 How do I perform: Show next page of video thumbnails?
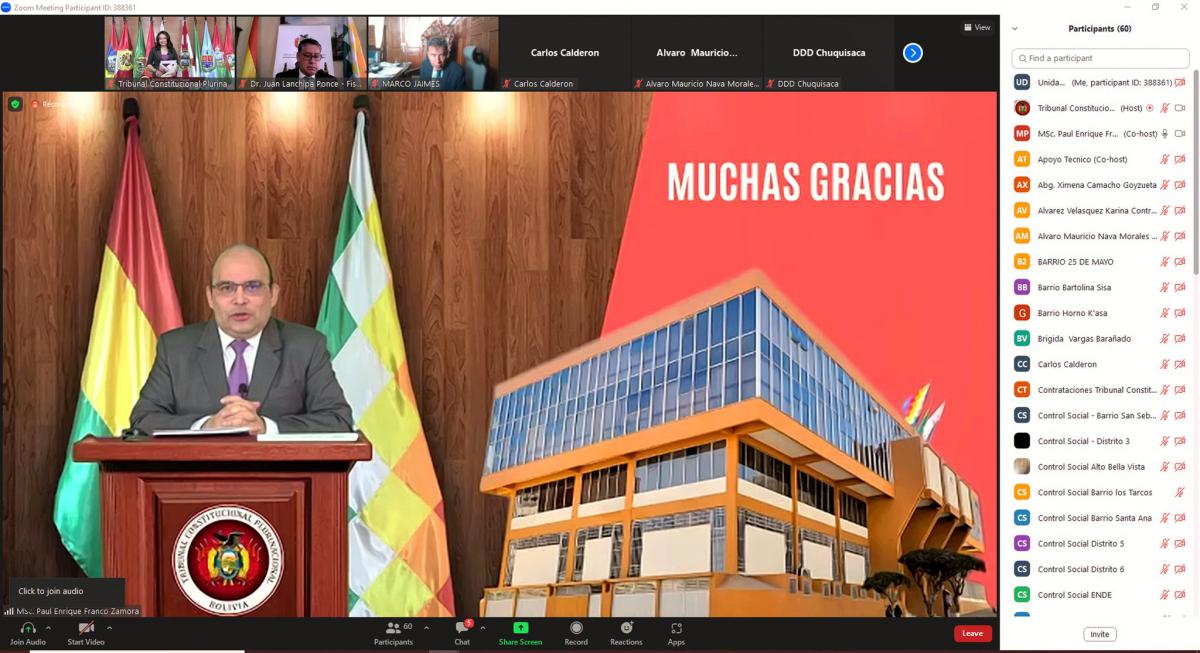tap(912, 53)
